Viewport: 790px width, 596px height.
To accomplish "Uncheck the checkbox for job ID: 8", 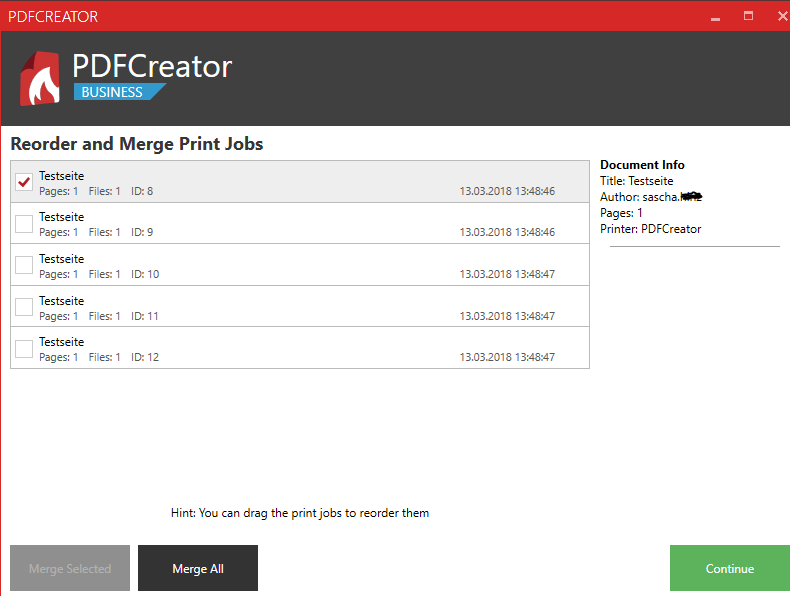I will point(24,182).
